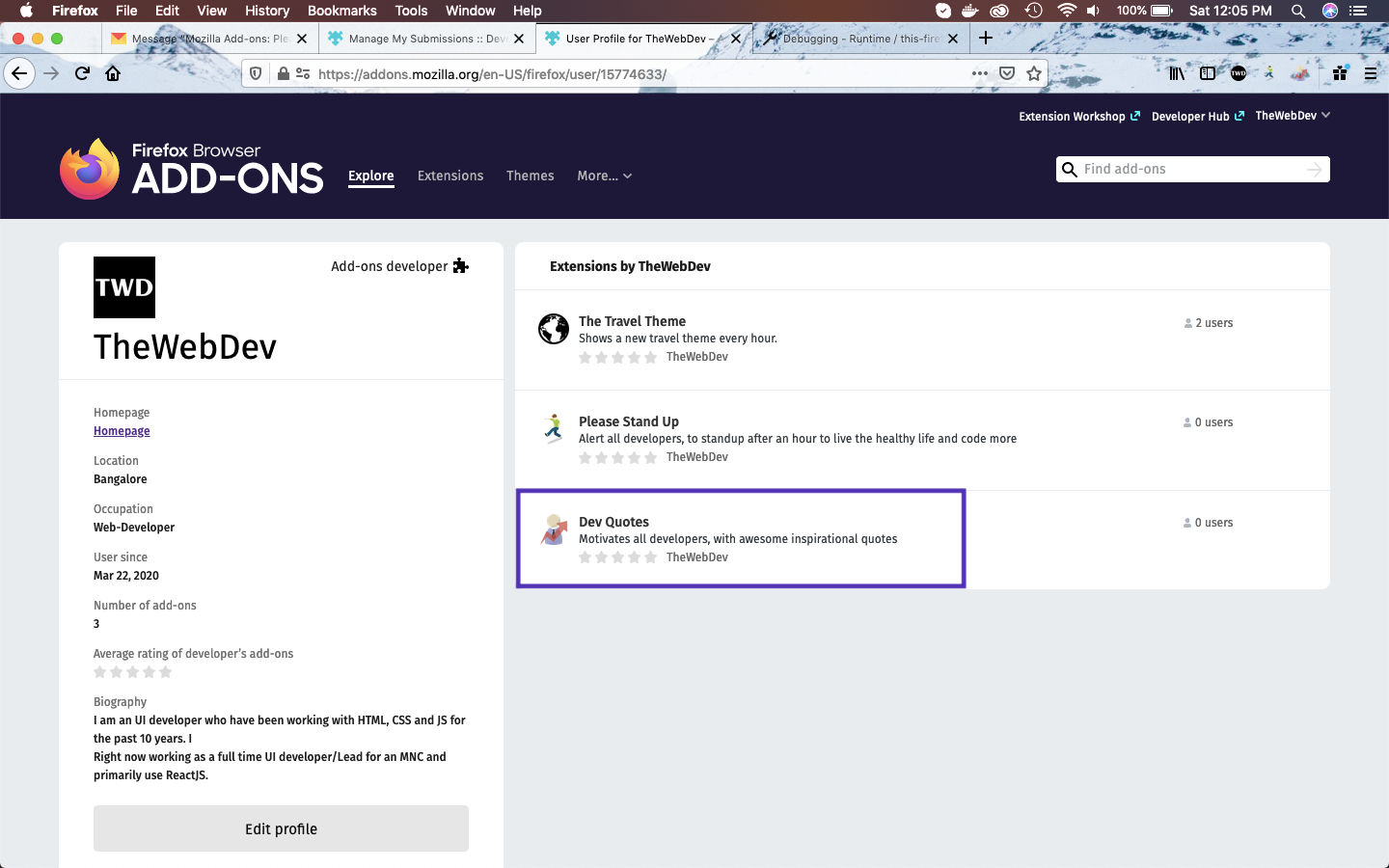
Task: Go to the Extensions section
Action: tap(450, 176)
